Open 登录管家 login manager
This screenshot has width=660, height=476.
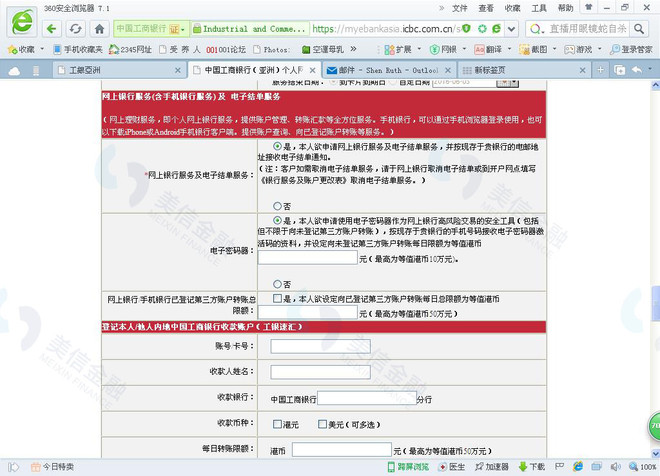(x=631, y=49)
